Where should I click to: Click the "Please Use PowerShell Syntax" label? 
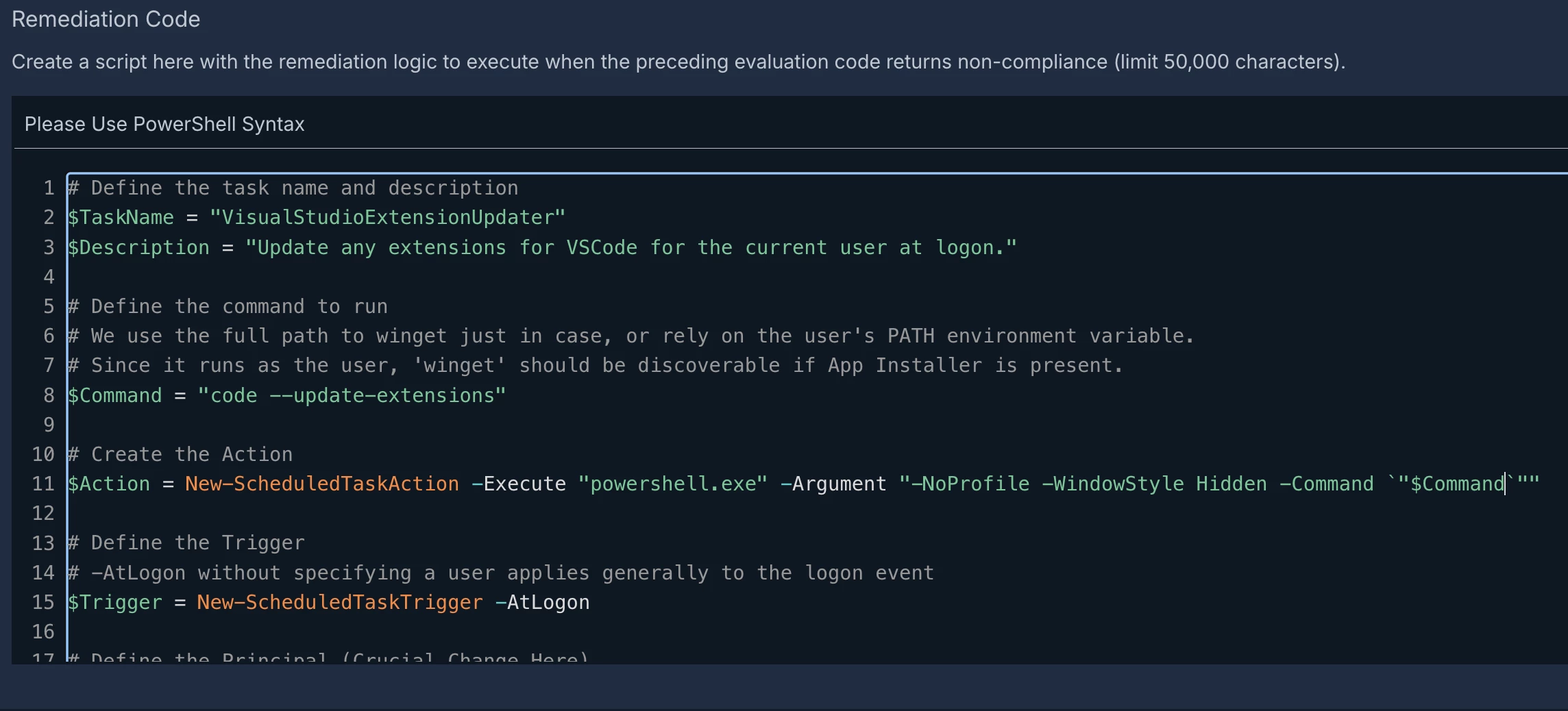pos(164,124)
